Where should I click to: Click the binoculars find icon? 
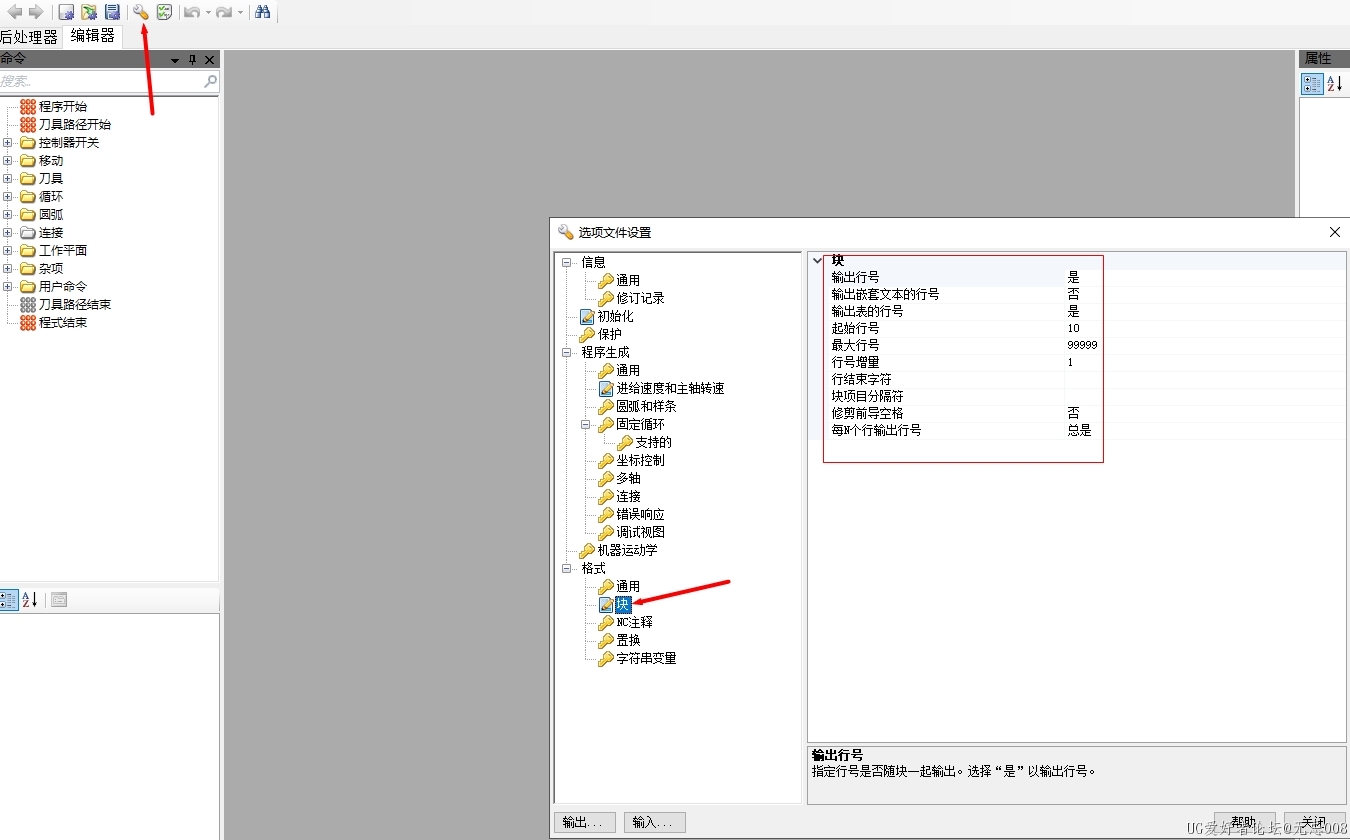[262, 12]
